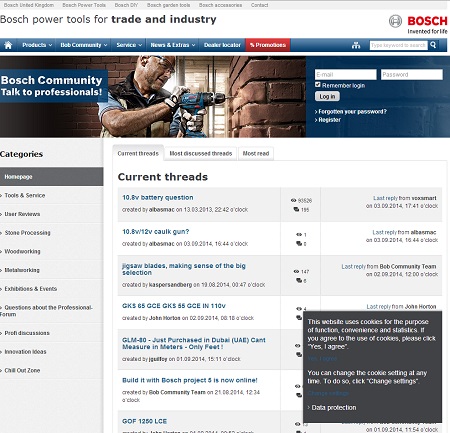450x433 pixels.
Task: Expand the News & Extras dropdown
Action: point(173,45)
